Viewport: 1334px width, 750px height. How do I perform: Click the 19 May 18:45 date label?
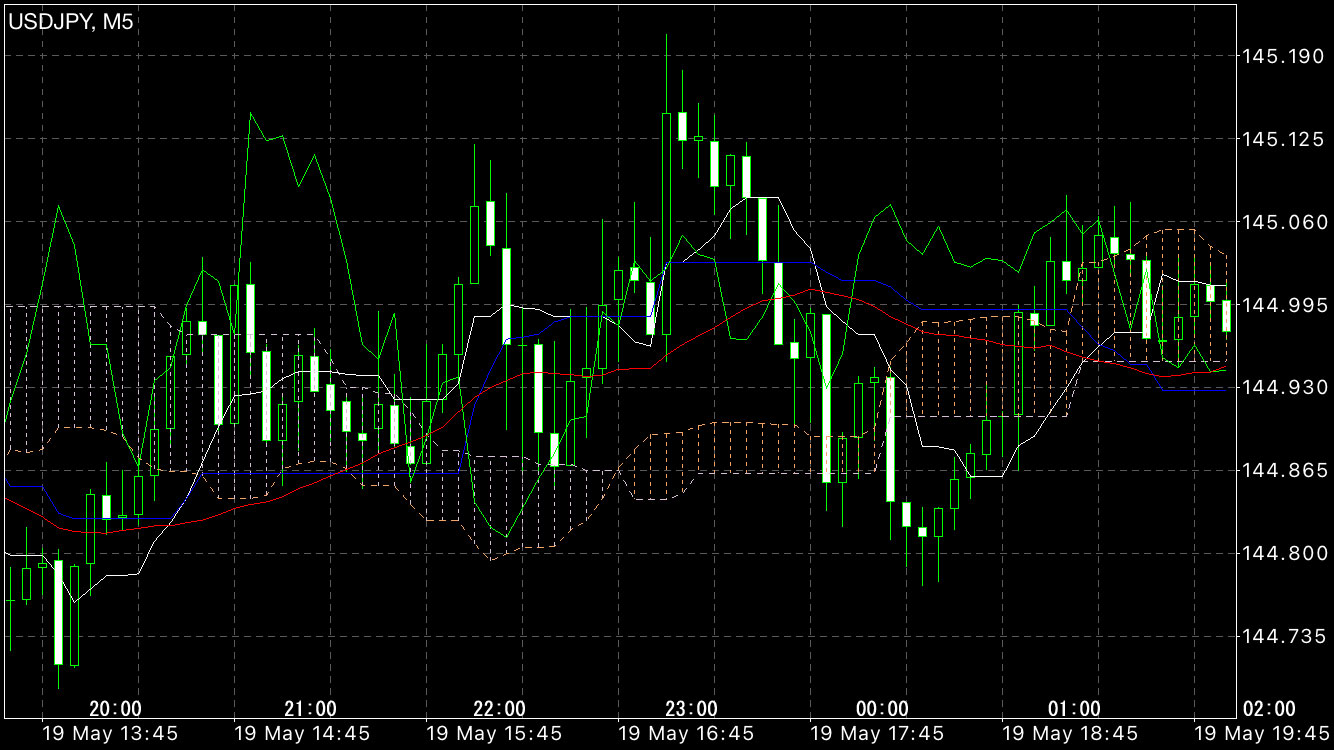1070,734
